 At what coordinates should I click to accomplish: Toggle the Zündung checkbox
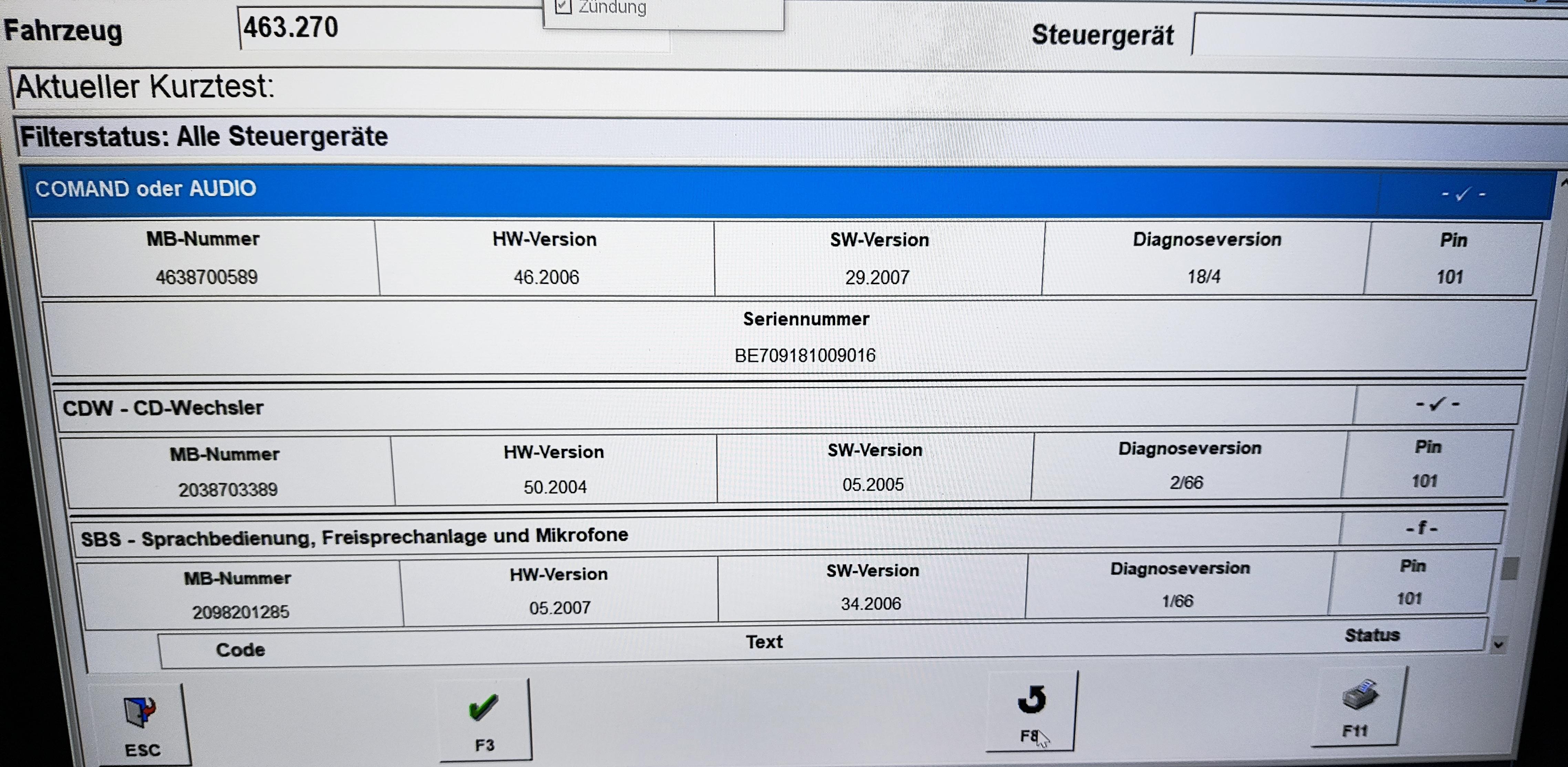click(x=563, y=6)
